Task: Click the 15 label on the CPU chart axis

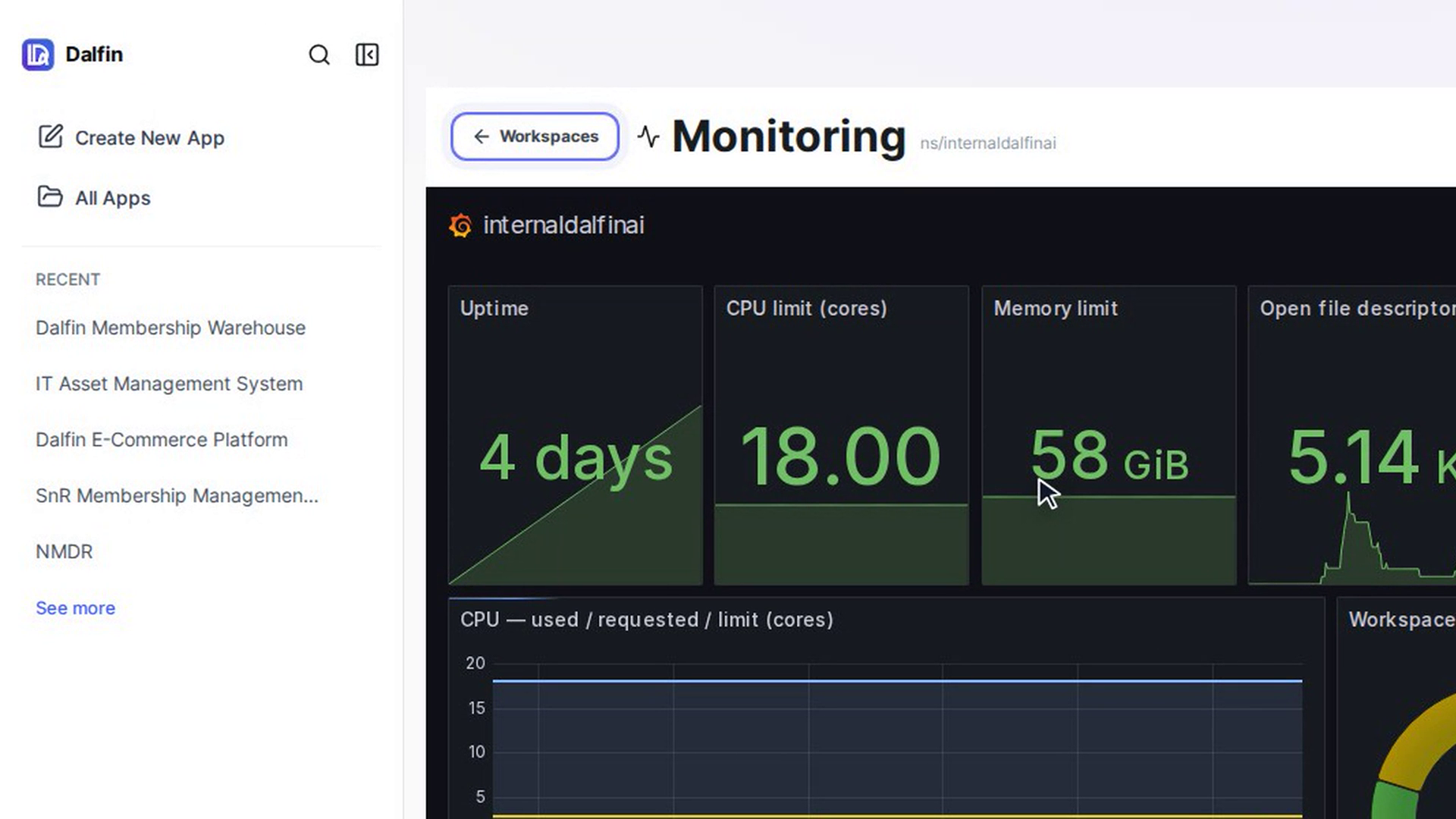Action: coord(476,708)
